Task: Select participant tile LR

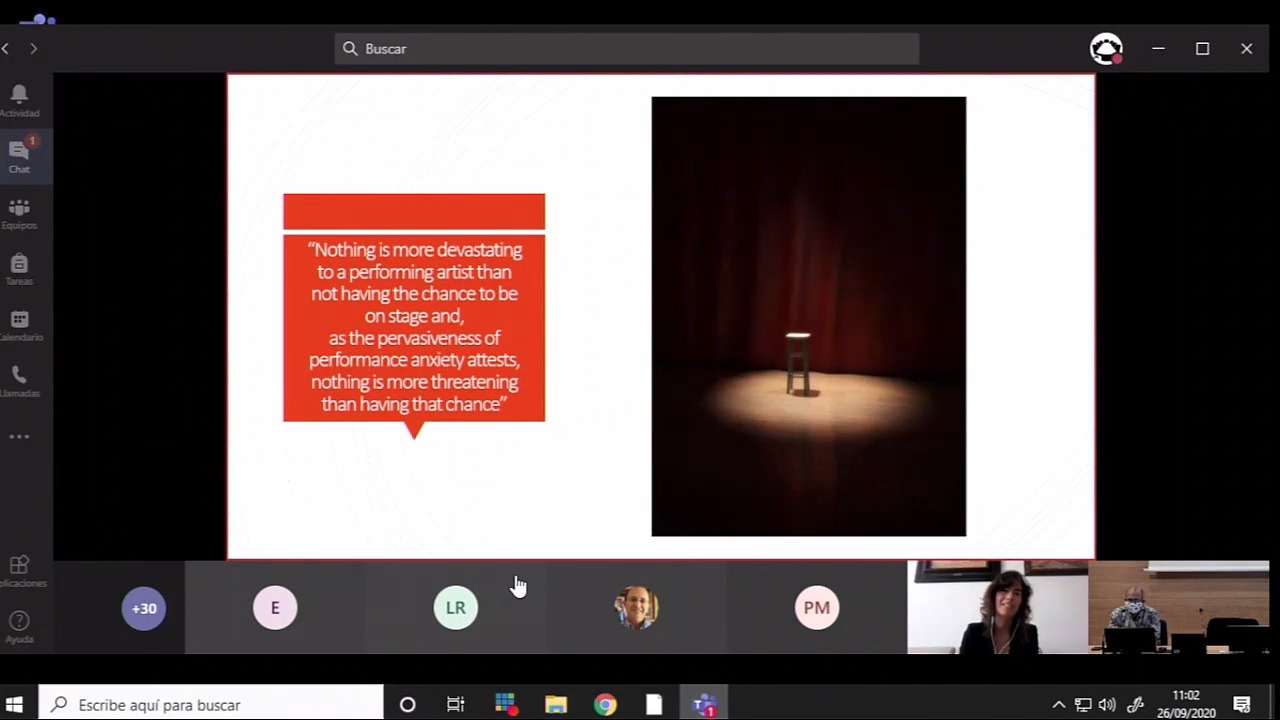Action: click(x=456, y=608)
